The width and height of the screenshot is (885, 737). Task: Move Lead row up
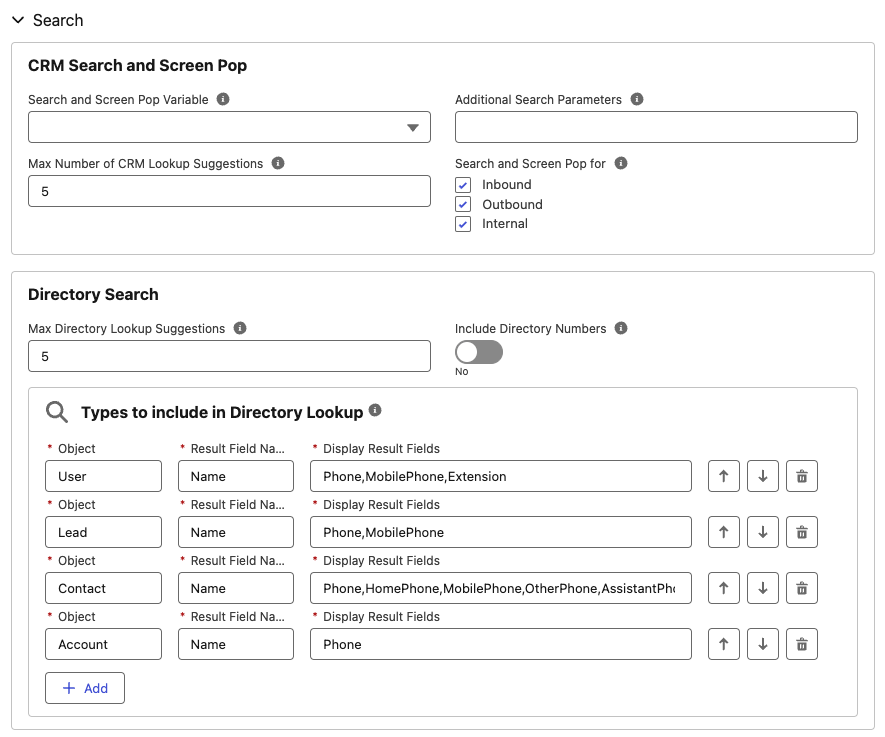pos(724,532)
